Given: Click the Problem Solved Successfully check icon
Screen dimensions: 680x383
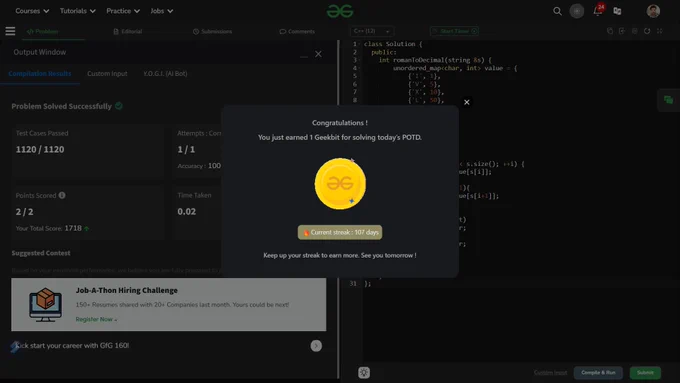Looking at the screenshot, I should (119, 106).
